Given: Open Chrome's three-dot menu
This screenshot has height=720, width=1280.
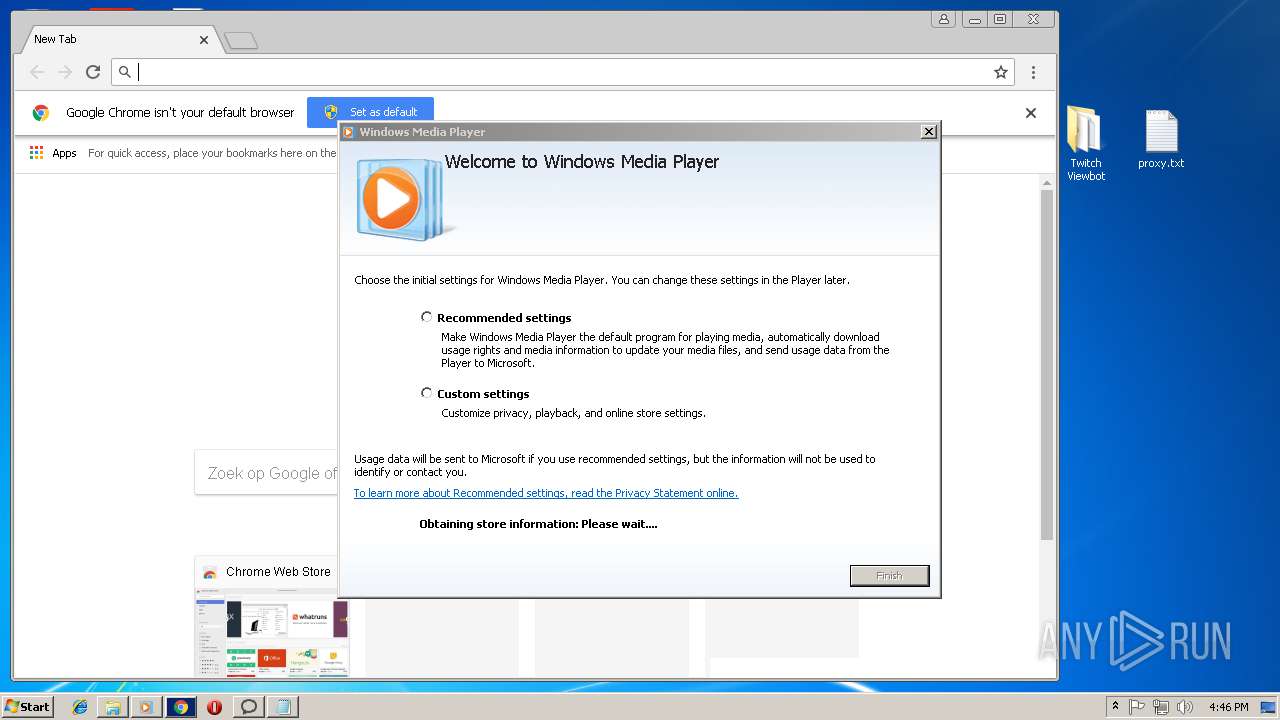Looking at the screenshot, I should (1033, 72).
